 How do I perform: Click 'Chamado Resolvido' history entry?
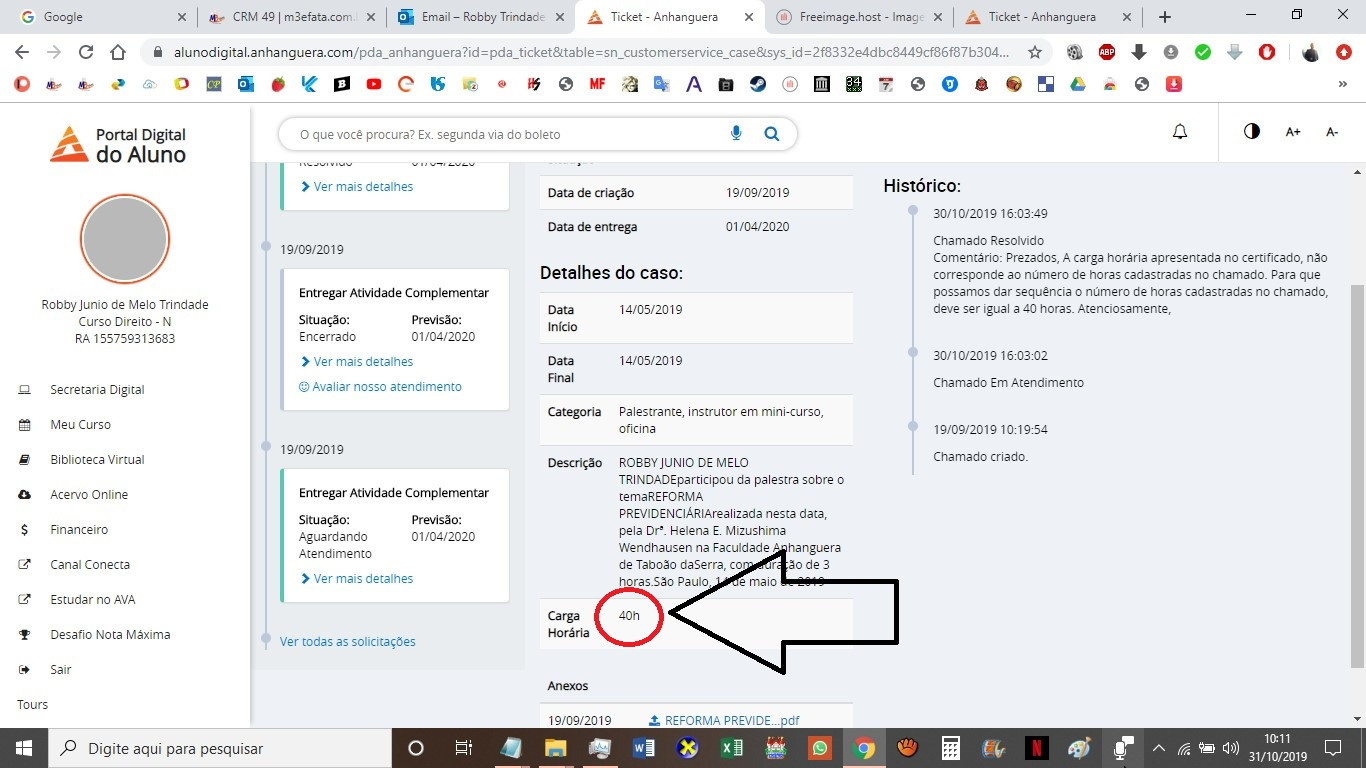click(x=988, y=241)
